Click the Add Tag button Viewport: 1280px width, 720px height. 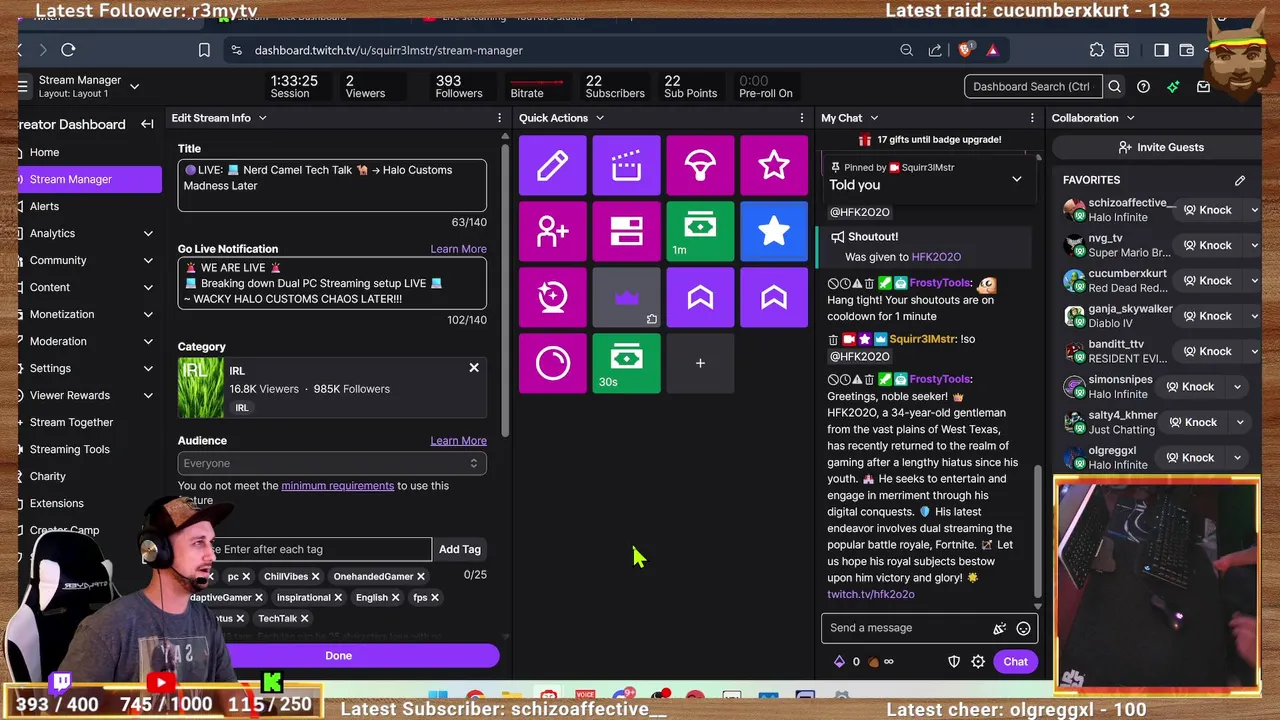460,549
